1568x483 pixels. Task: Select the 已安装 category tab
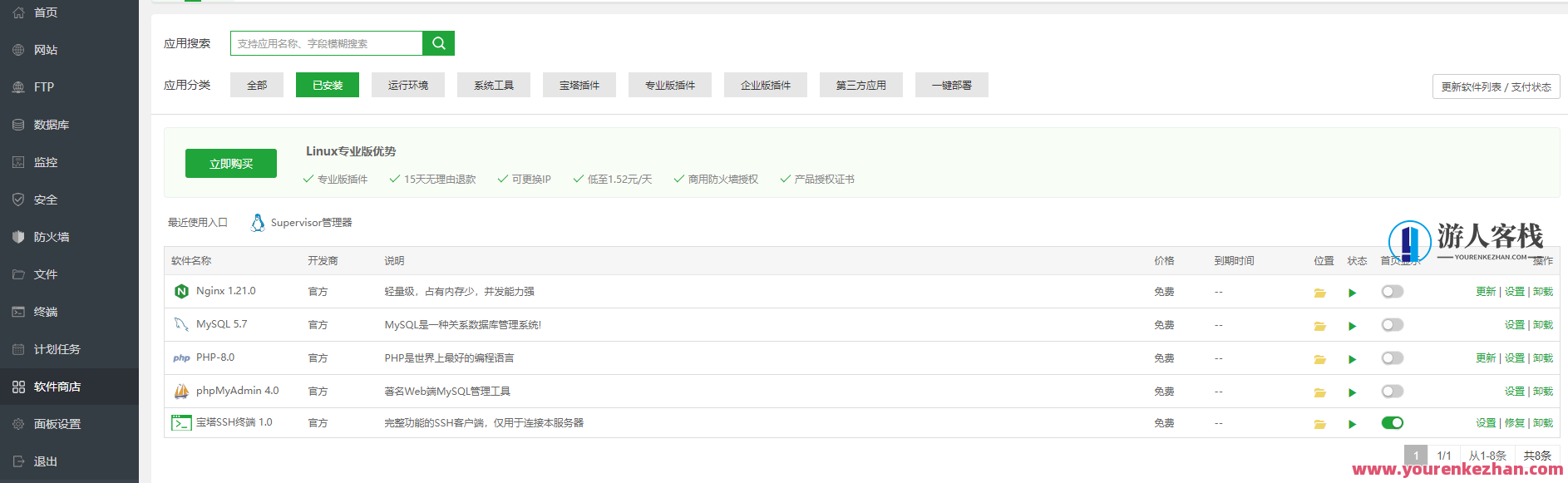(328, 85)
